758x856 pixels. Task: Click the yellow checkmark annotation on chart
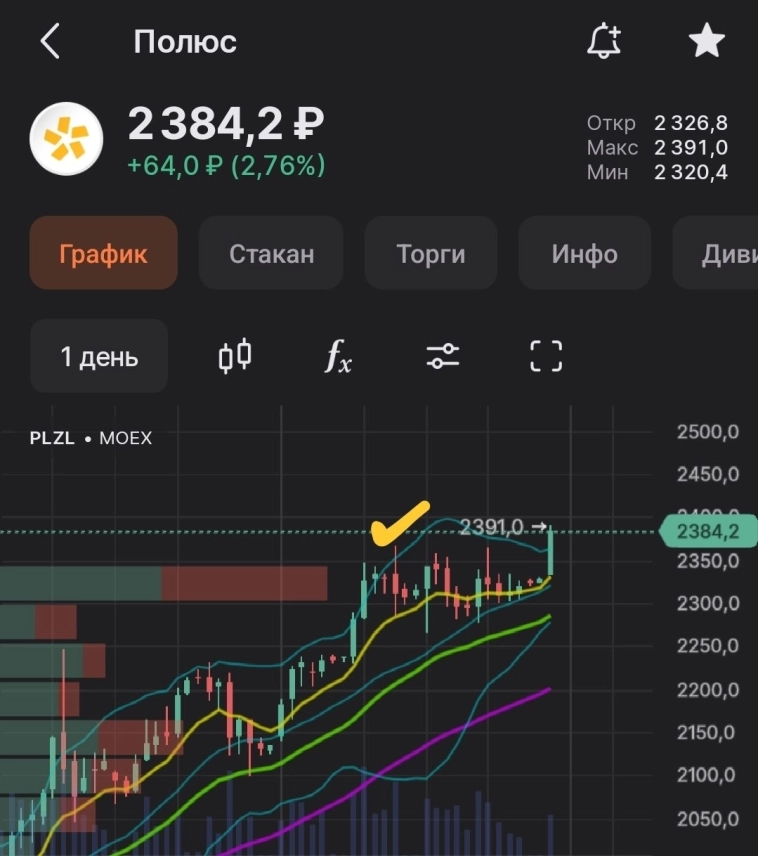point(399,523)
